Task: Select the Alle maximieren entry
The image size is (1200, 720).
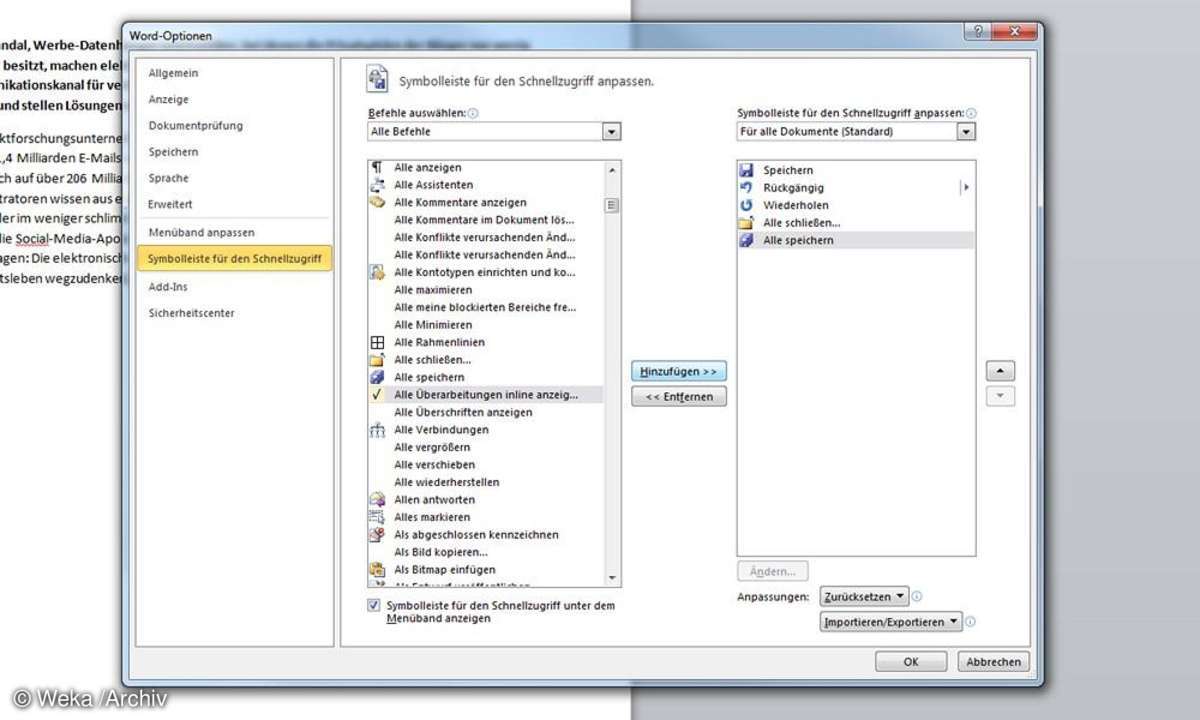Action: click(485, 290)
